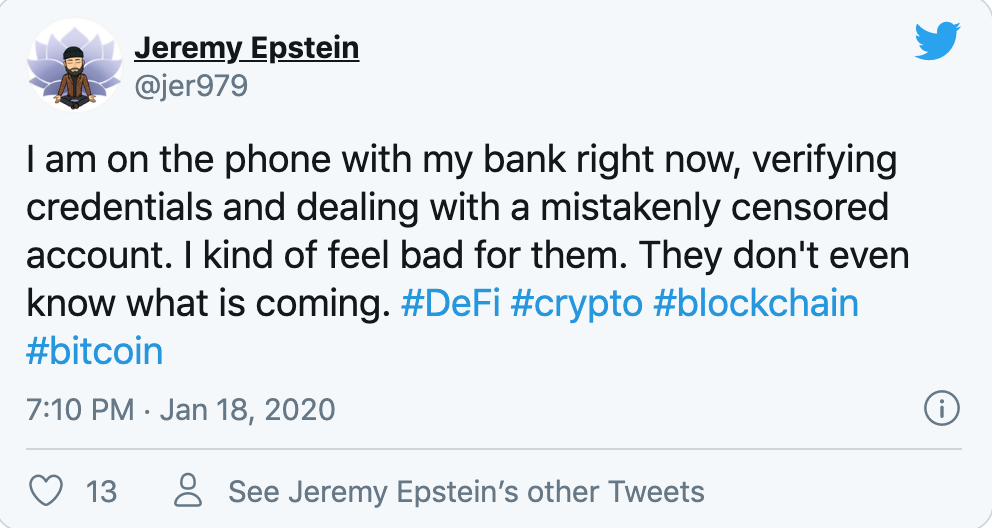Click the person silhouette icon
This screenshot has height=528, width=992.
pos(188,491)
